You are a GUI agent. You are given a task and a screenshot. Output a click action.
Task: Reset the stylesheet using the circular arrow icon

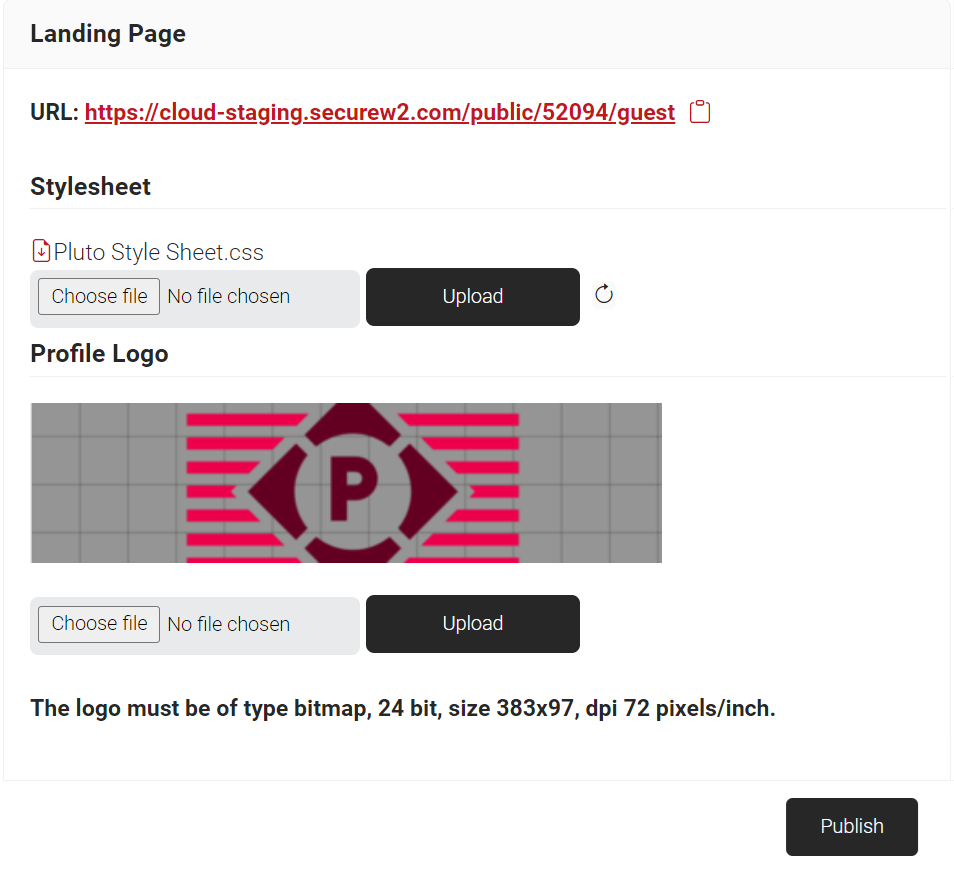(604, 294)
